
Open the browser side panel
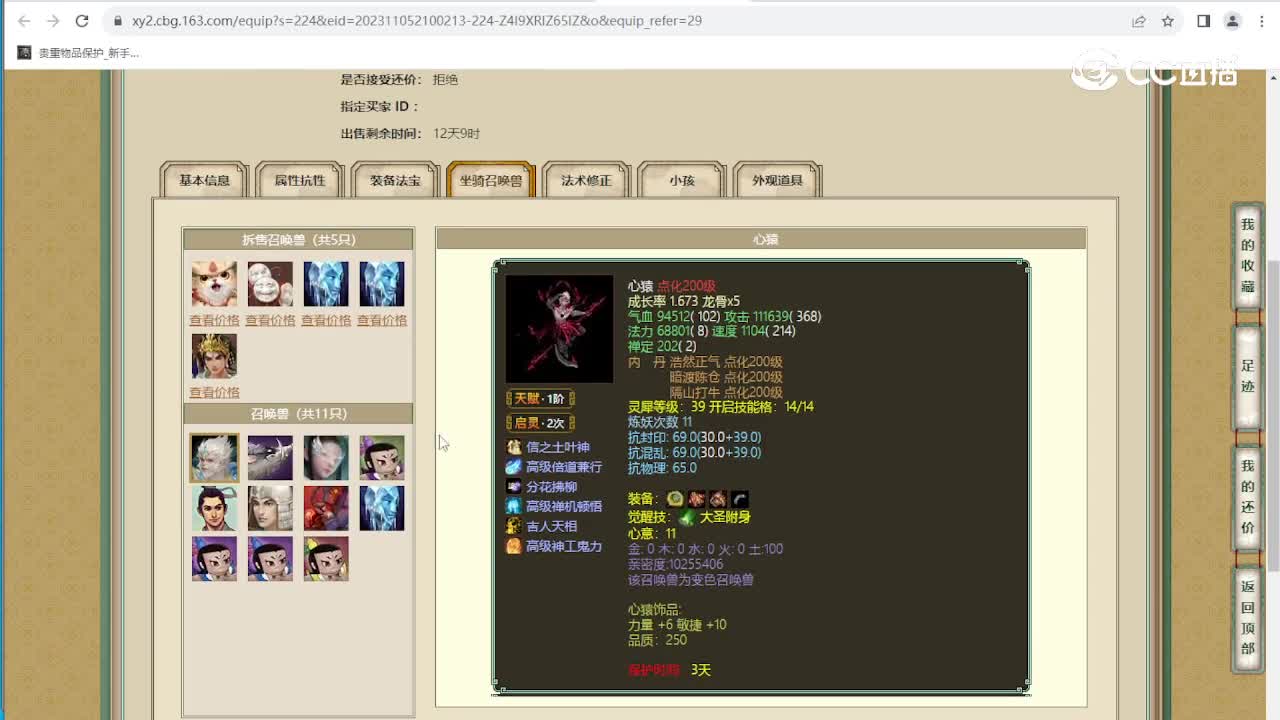coord(1204,21)
